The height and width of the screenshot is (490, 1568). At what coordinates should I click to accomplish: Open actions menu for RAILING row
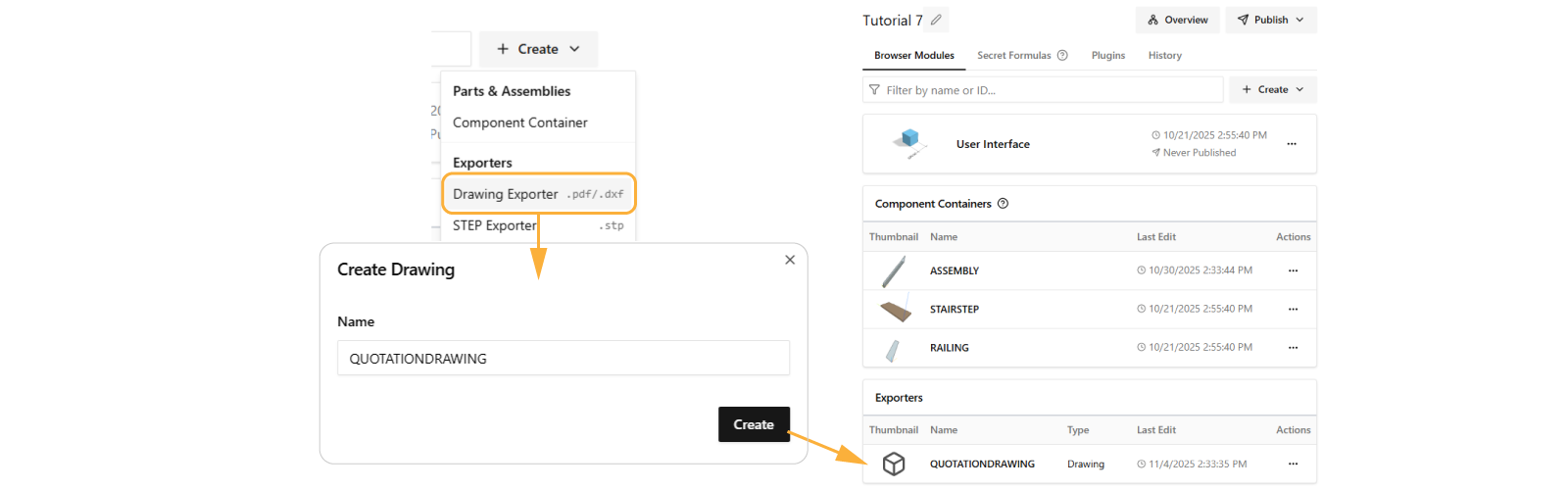tap(1293, 348)
